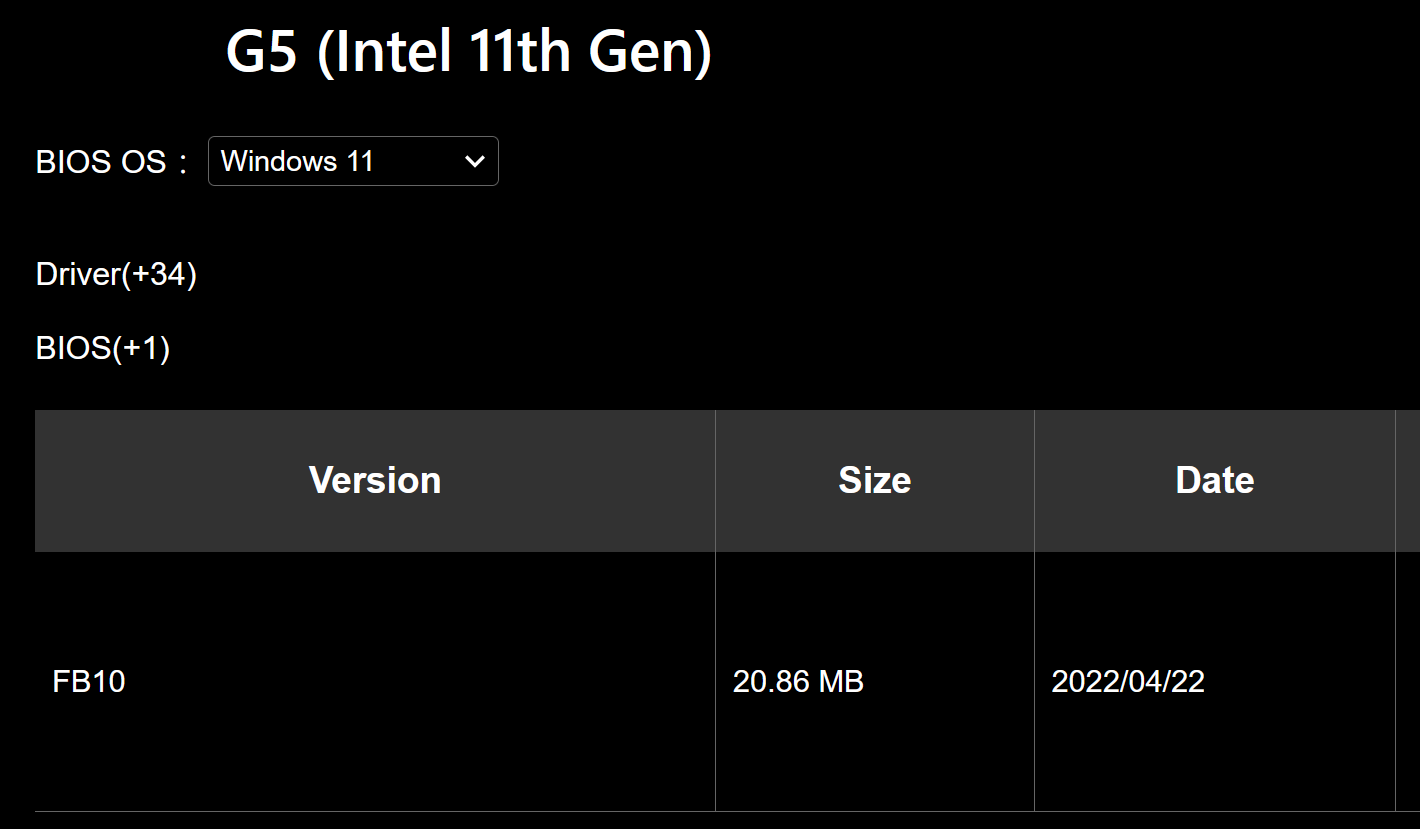Select the FB10 version entry

click(x=89, y=682)
